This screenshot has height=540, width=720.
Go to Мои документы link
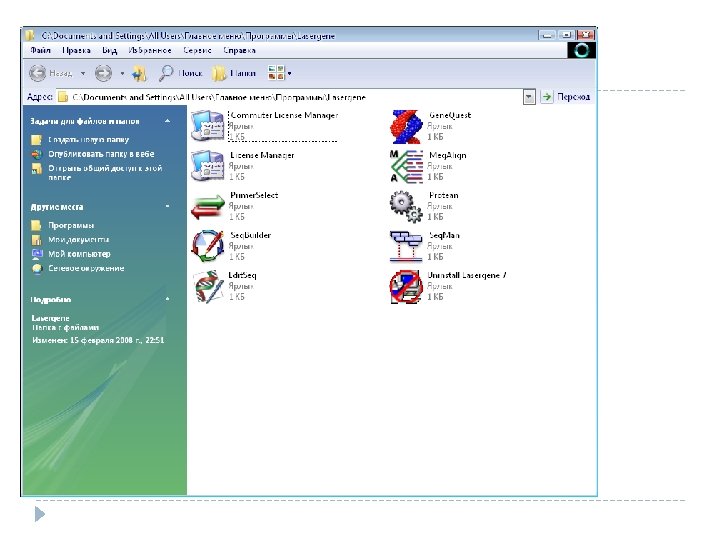tap(79, 240)
